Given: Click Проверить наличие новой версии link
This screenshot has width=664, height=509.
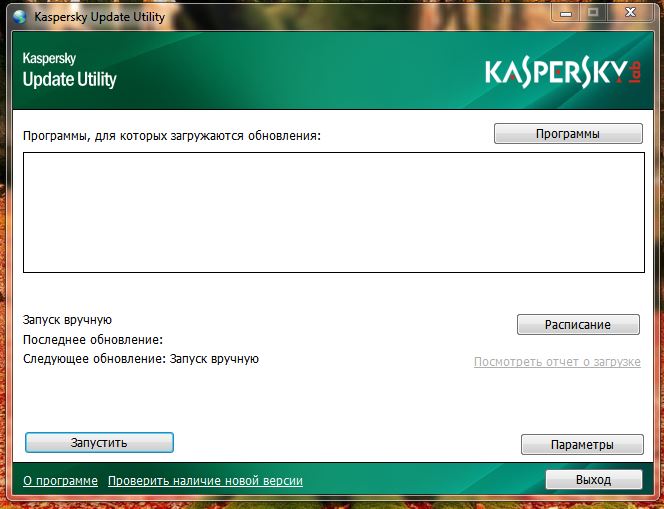Looking at the screenshot, I should coord(205,481).
